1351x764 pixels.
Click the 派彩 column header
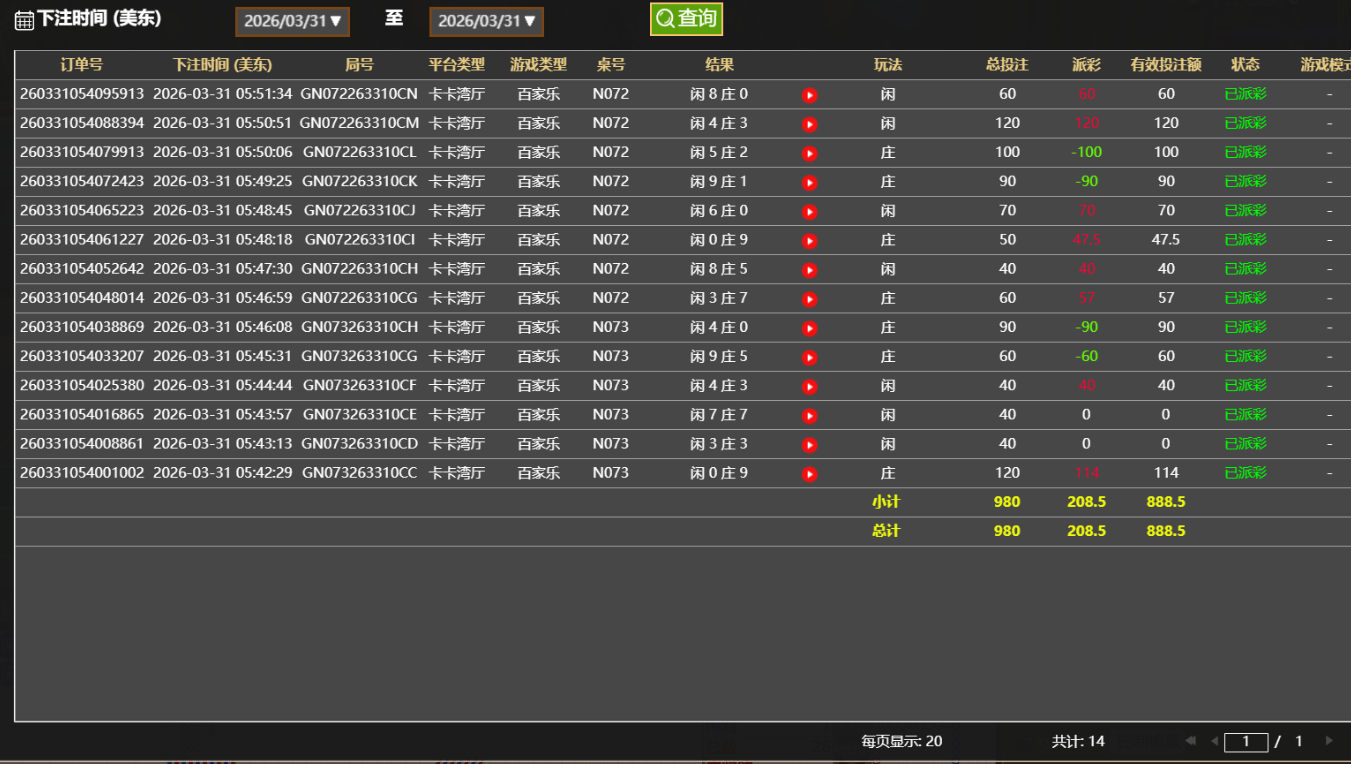(1086, 65)
